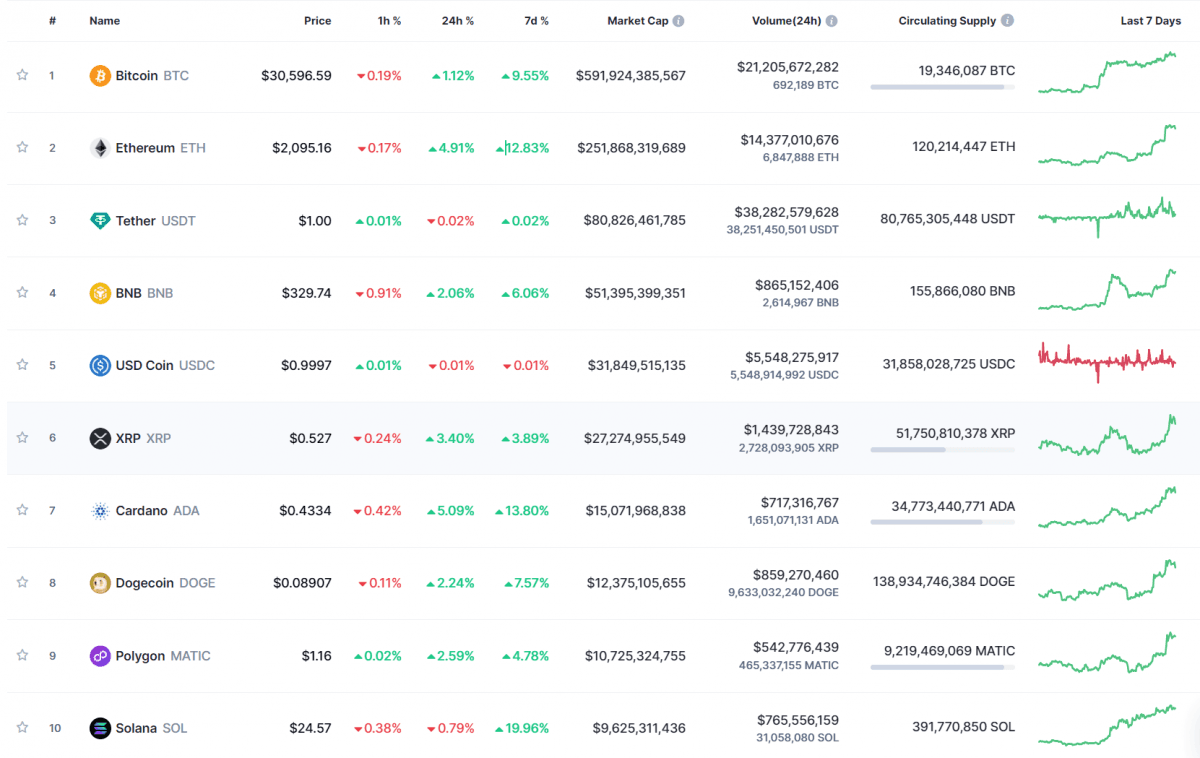The width and height of the screenshot is (1200, 758).
Task: Sort the table by Price column
Action: (x=317, y=21)
